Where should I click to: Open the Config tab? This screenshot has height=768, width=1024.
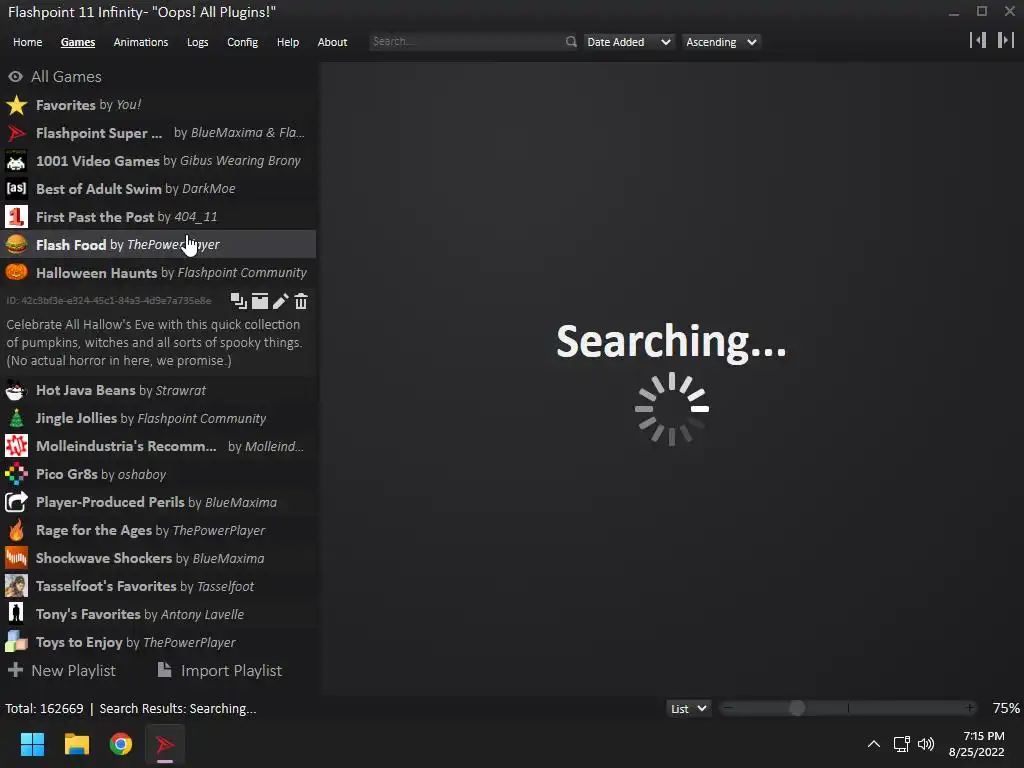(242, 42)
